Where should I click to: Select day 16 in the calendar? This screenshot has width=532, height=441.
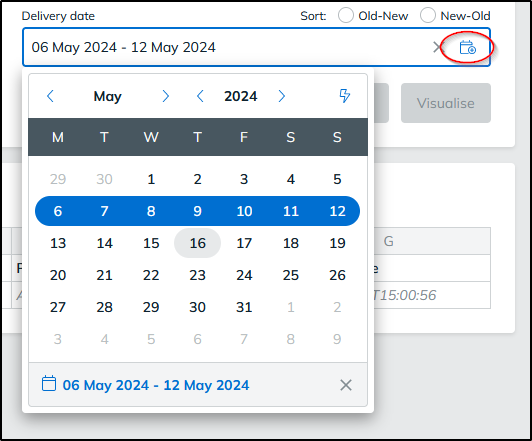(197, 243)
